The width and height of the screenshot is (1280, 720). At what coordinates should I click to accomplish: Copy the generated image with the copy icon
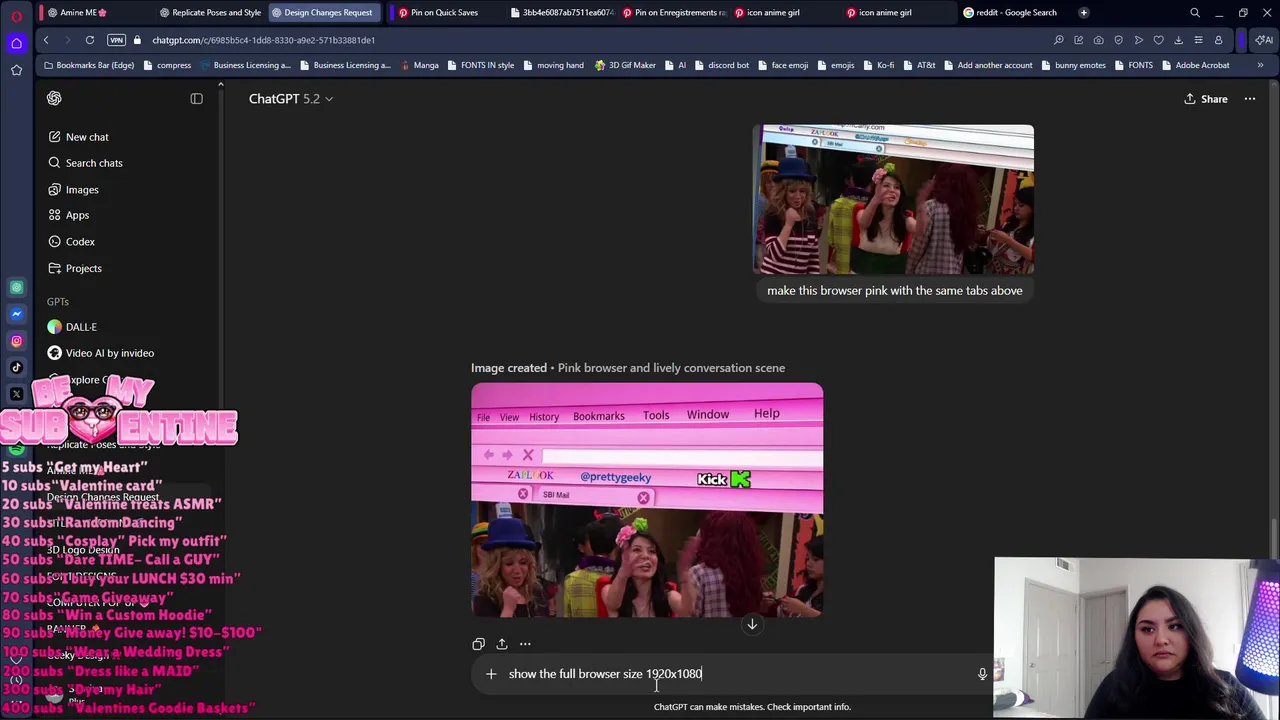pos(478,644)
